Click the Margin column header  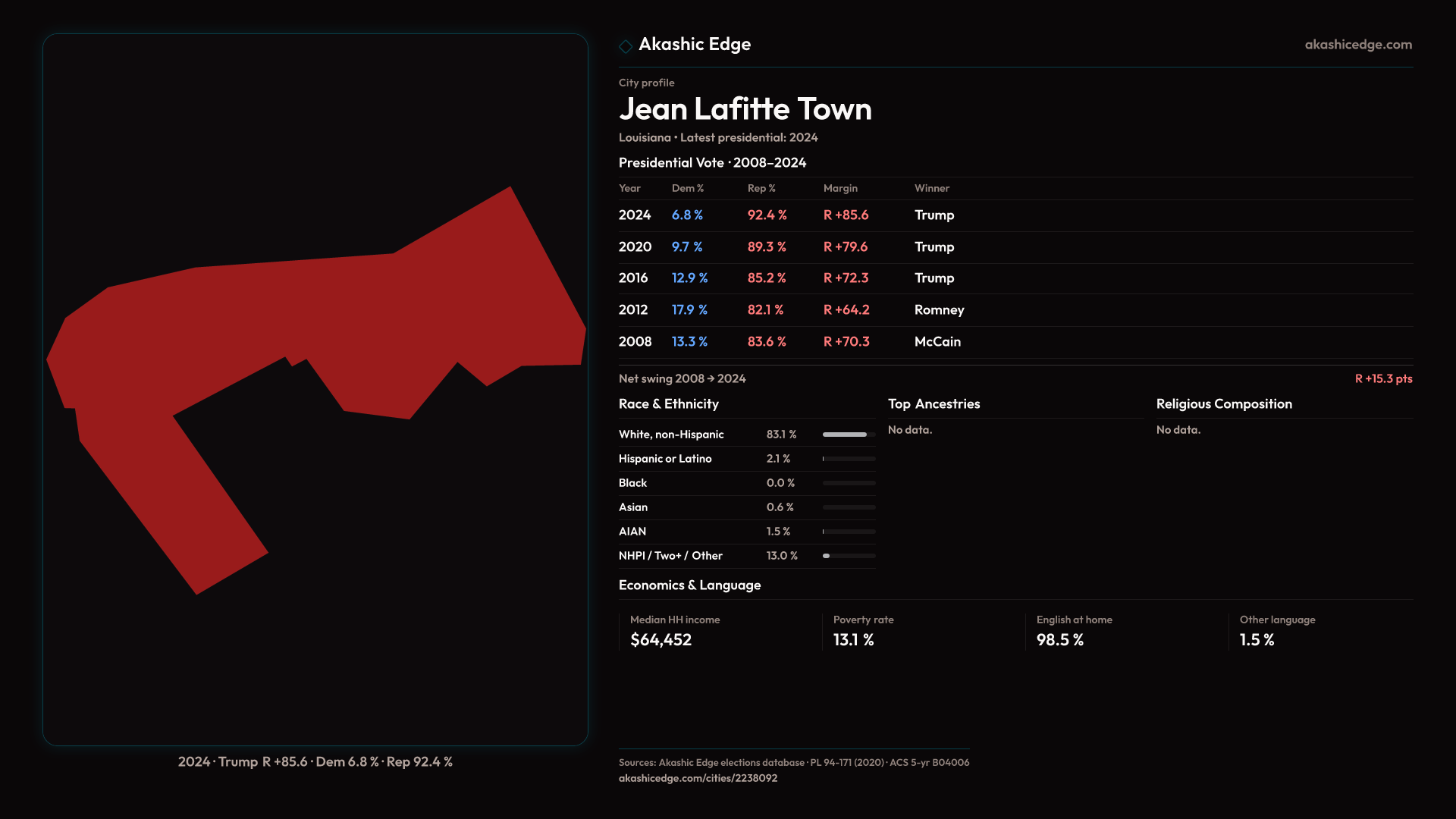pyautogui.click(x=840, y=188)
